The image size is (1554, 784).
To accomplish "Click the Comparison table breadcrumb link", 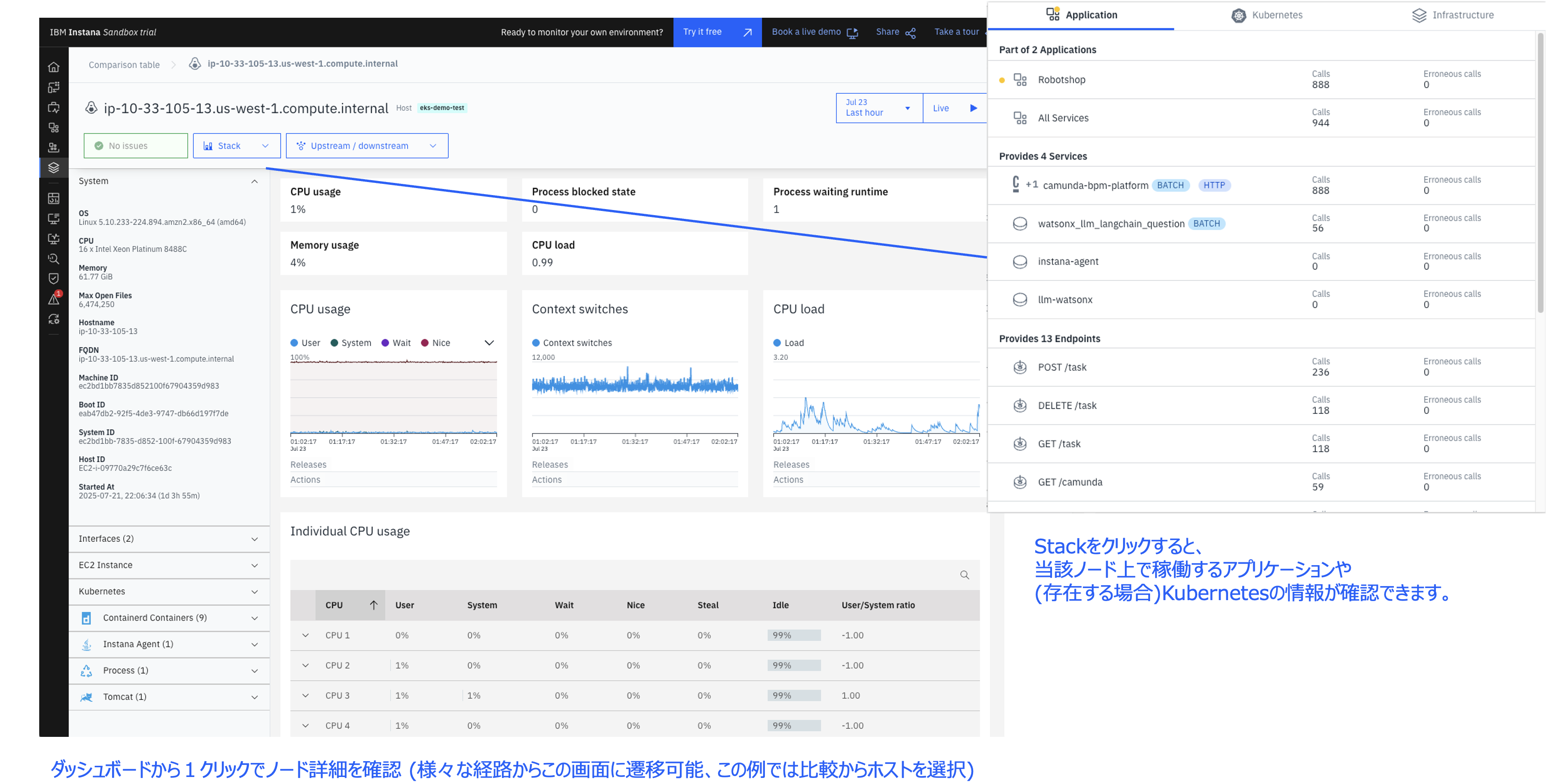I will click(x=124, y=64).
